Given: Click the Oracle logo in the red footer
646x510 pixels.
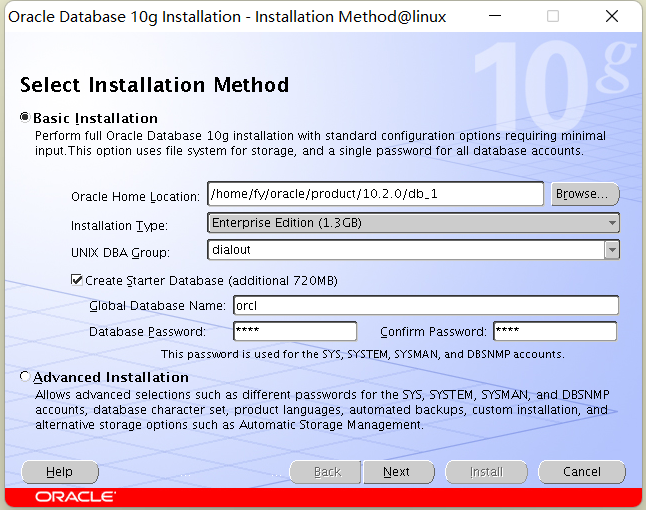Looking at the screenshot, I should 75,497.
